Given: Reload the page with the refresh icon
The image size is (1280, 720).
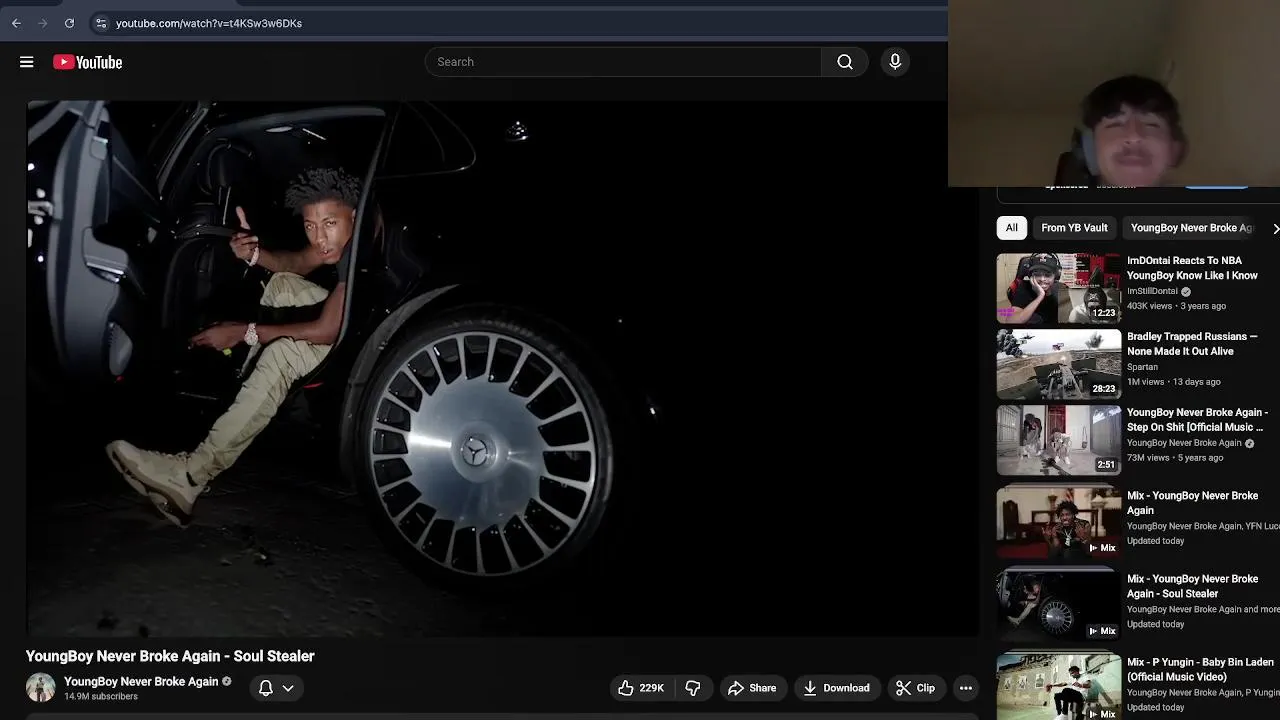Looking at the screenshot, I should click(x=69, y=23).
